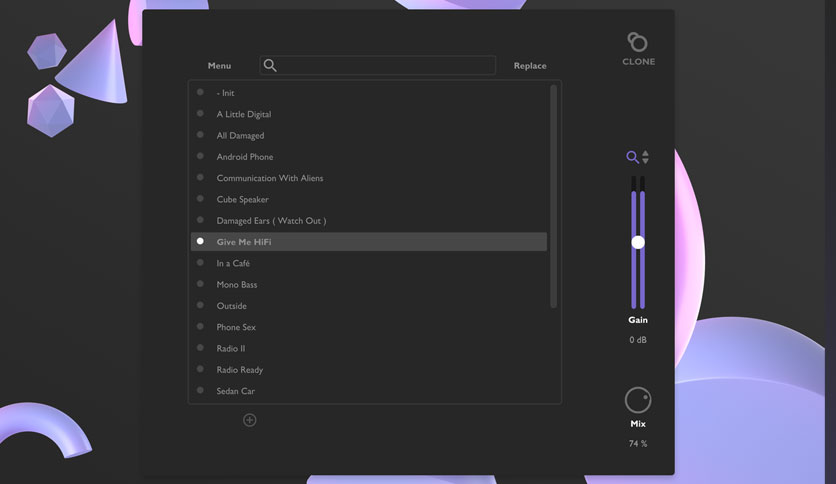The width and height of the screenshot is (836, 484).
Task: Click the Clone logo icon
Action: [x=637, y=42]
